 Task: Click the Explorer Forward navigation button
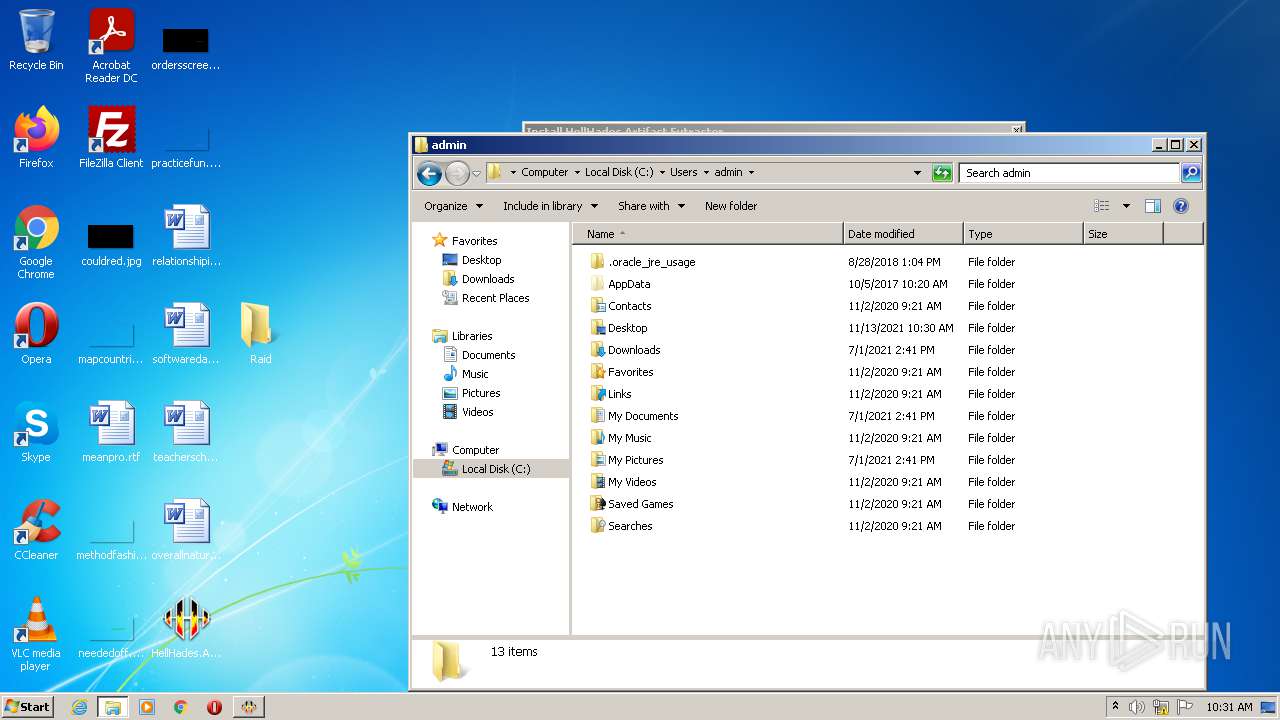click(x=457, y=173)
